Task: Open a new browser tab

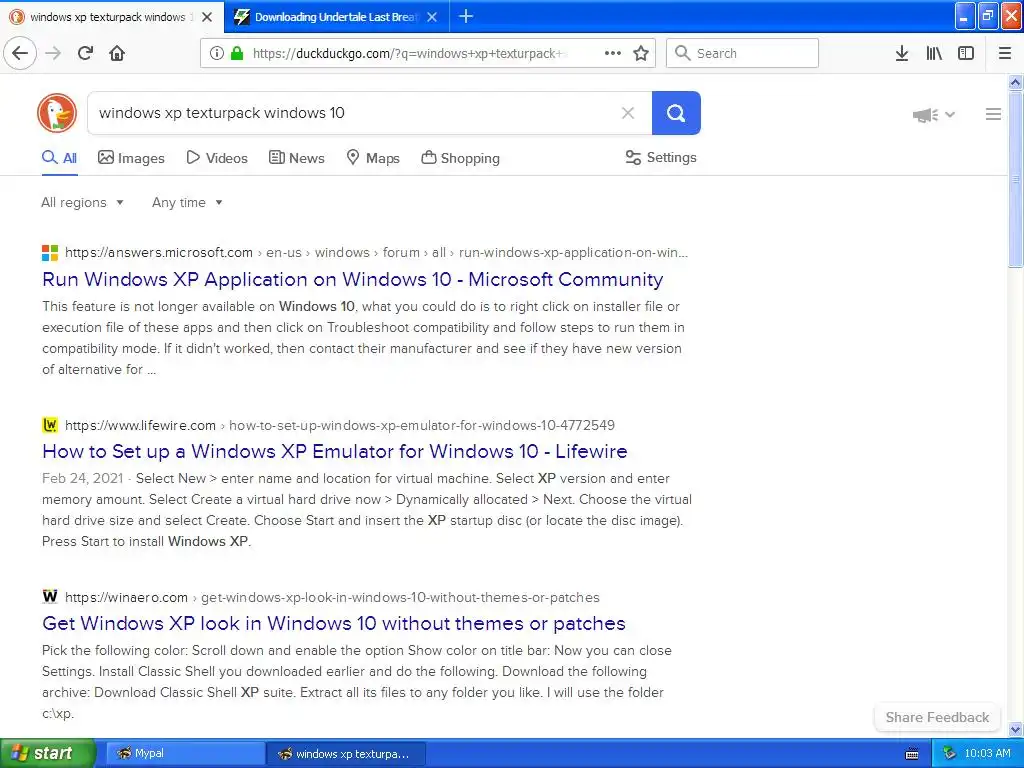Action: (x=466, y=16)
